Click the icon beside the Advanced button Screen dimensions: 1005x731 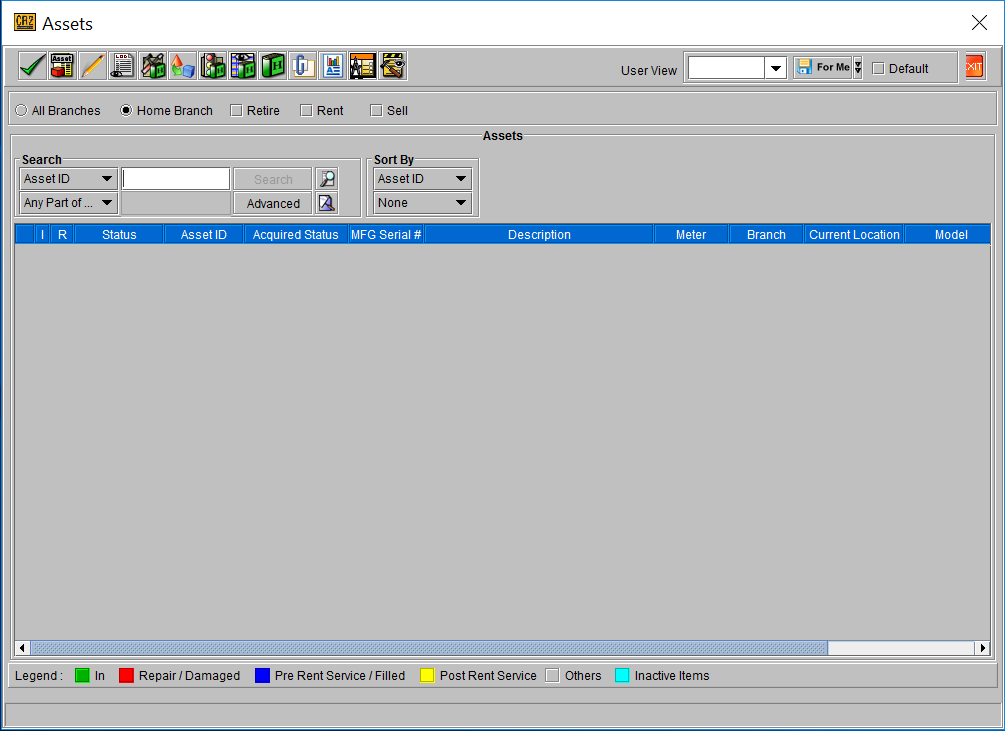pos(327,203)
